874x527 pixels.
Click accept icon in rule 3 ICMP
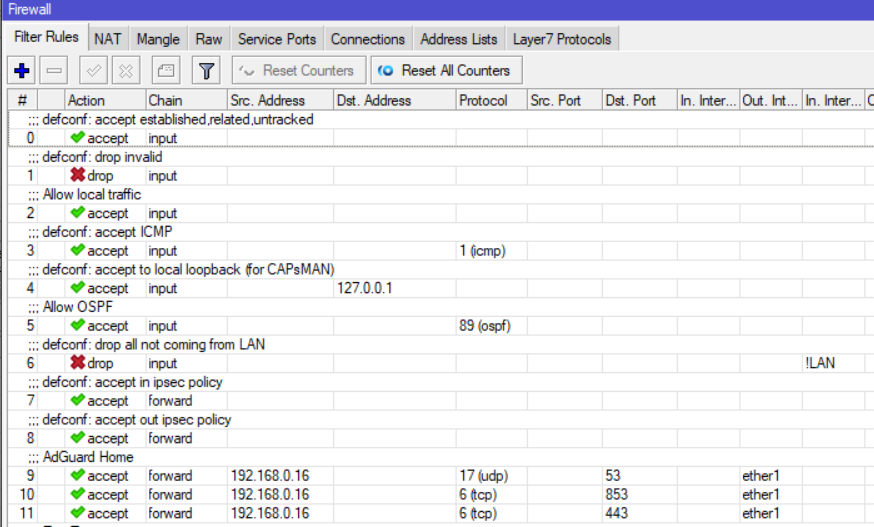(x=77, y=250)
